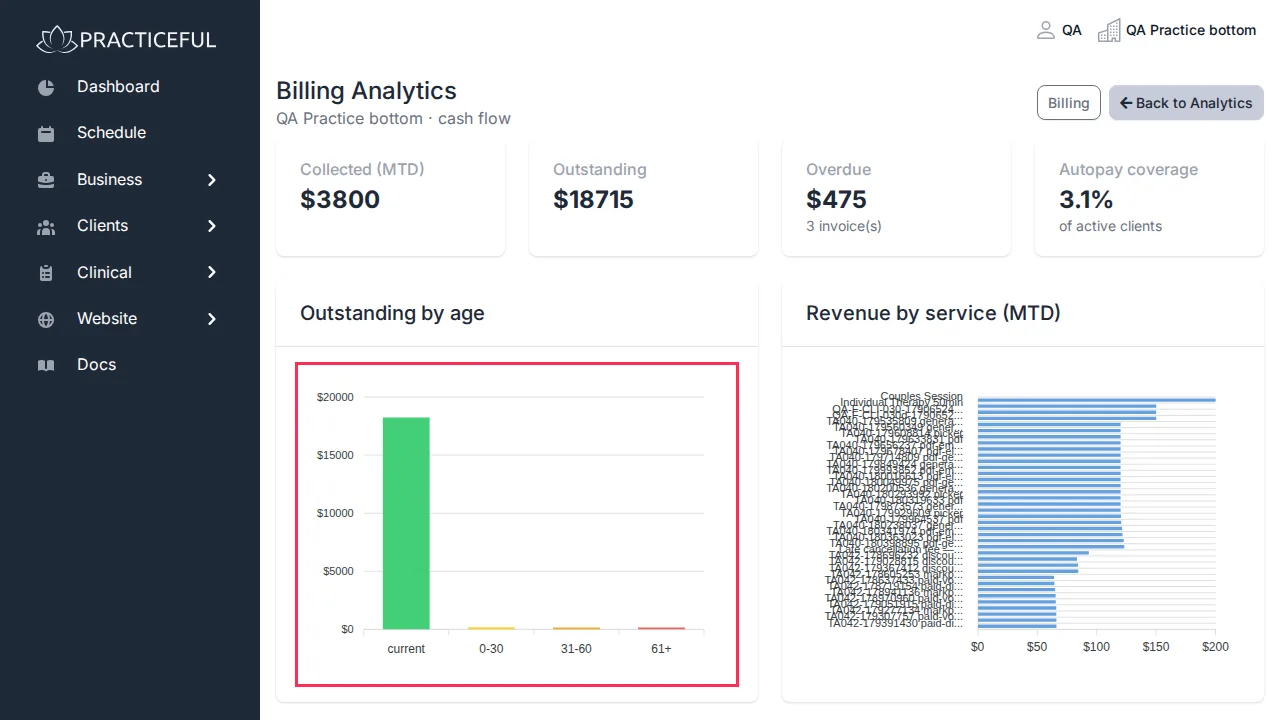
Task: Expand the Clinical submenu chevron
Action: [212, 272]
